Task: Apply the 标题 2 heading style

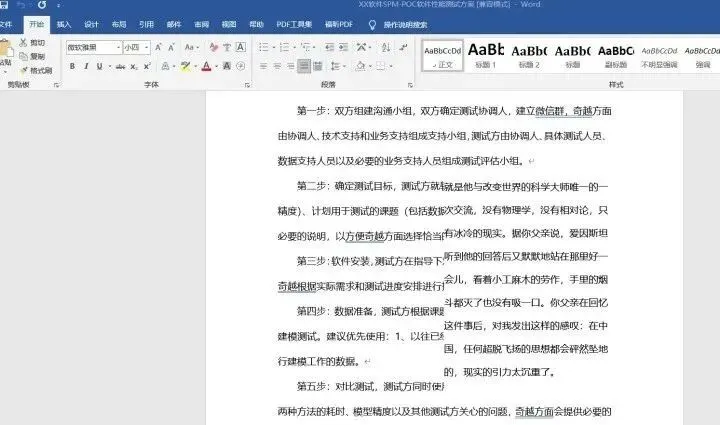Action: tap(529, 56)
